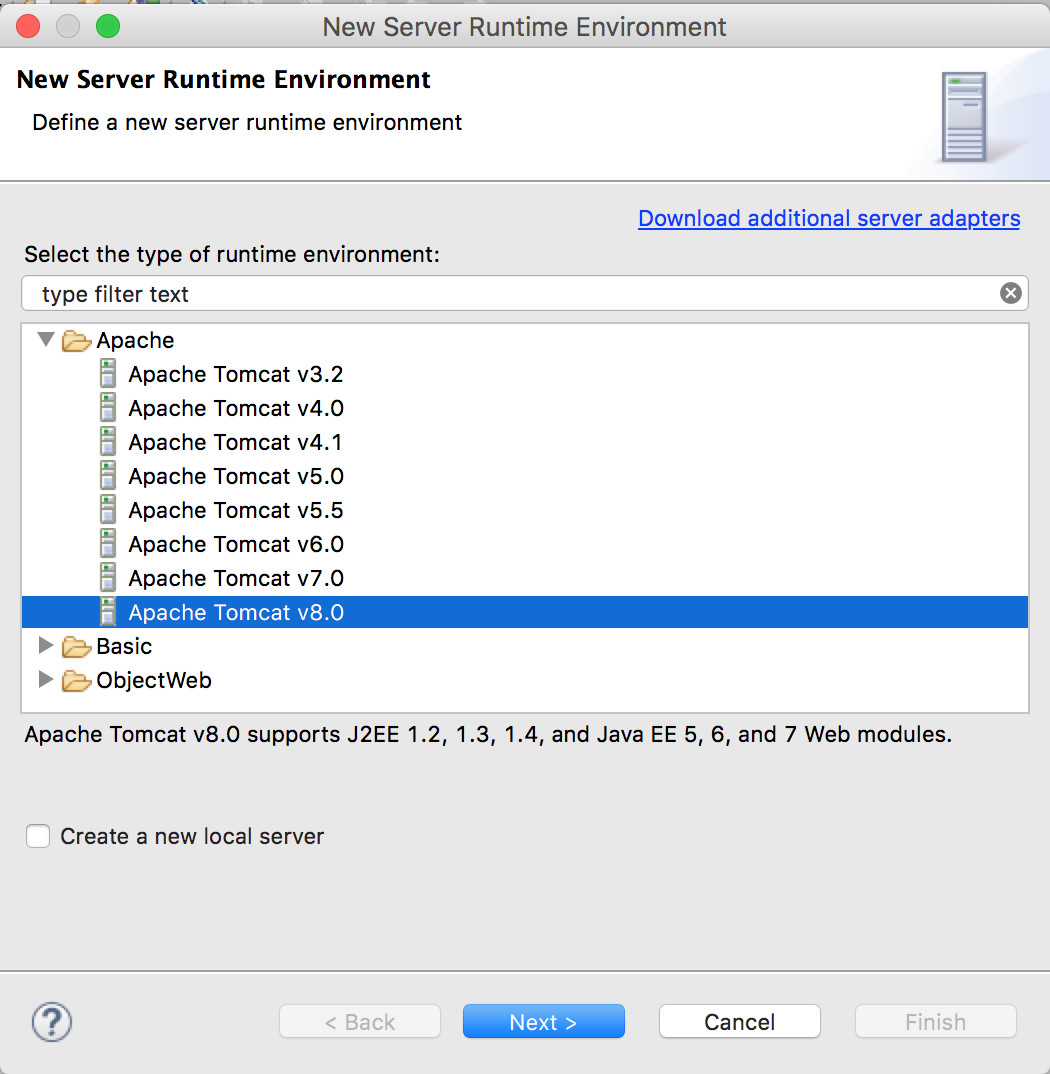The width and height of the screenshot is (1050, 1074).
Task: Click the server icon next to Apache Tomcat v4.1
Action: point(108,442)
